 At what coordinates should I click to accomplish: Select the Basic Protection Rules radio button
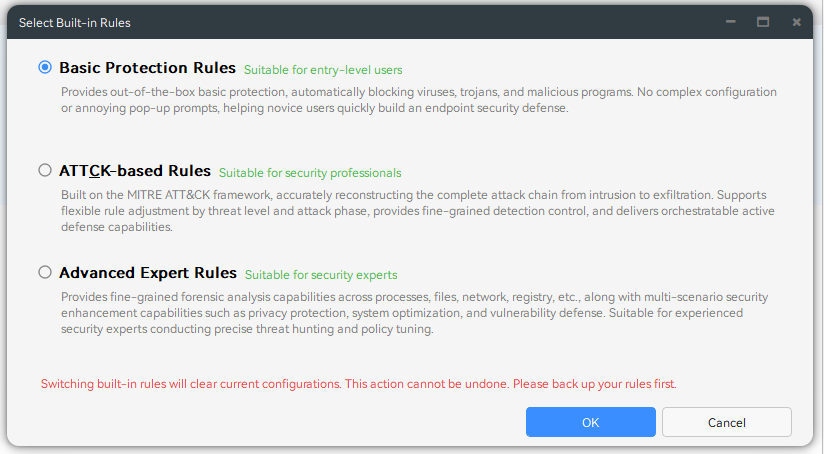pos(45,68)
